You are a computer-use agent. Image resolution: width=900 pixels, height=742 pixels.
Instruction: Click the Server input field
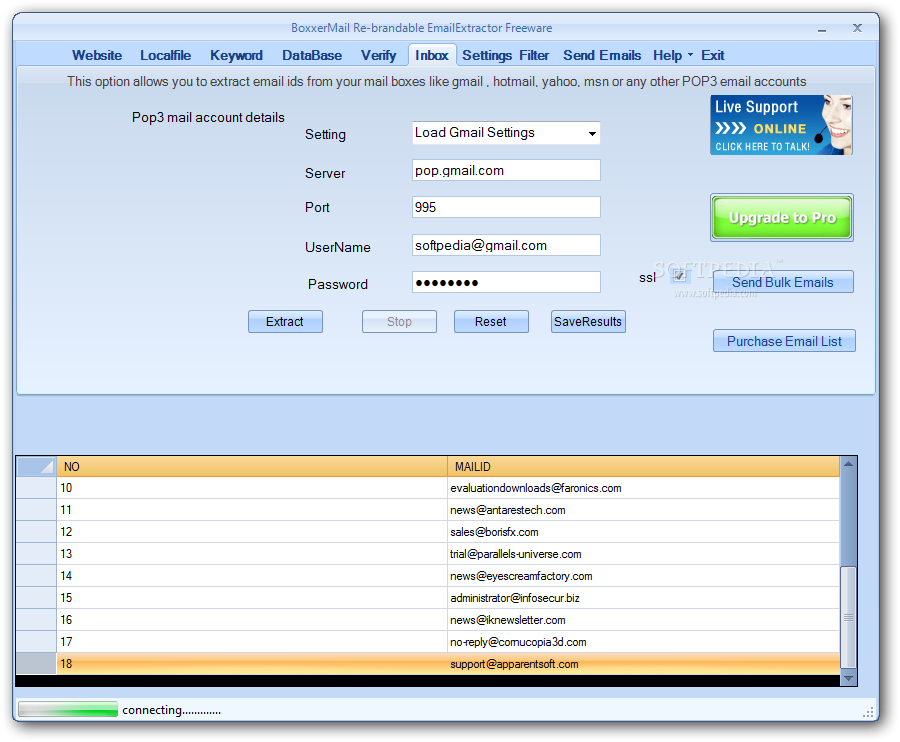[506, 170]
